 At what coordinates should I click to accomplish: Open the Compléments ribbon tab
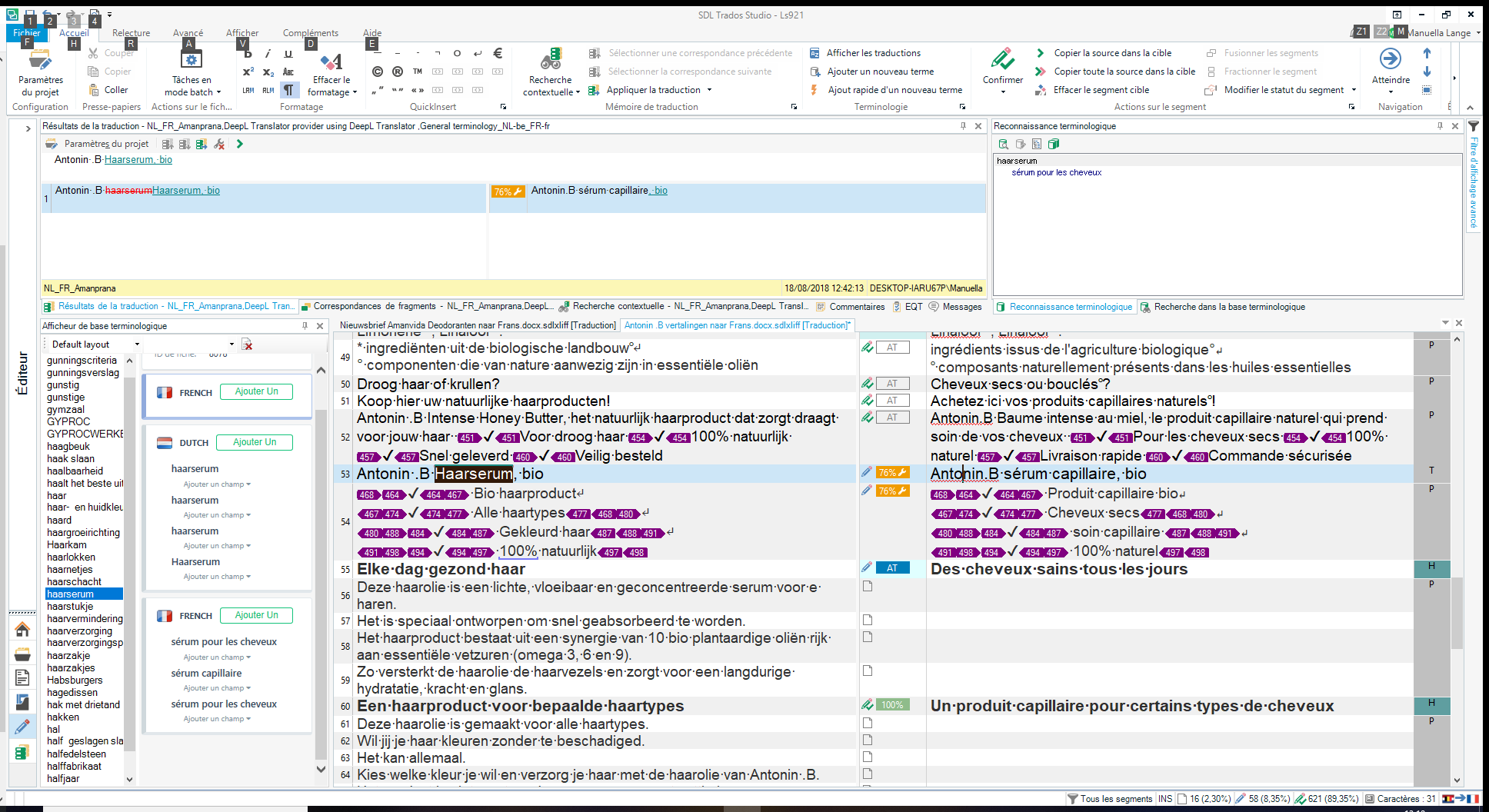click(x=311, y=33)
